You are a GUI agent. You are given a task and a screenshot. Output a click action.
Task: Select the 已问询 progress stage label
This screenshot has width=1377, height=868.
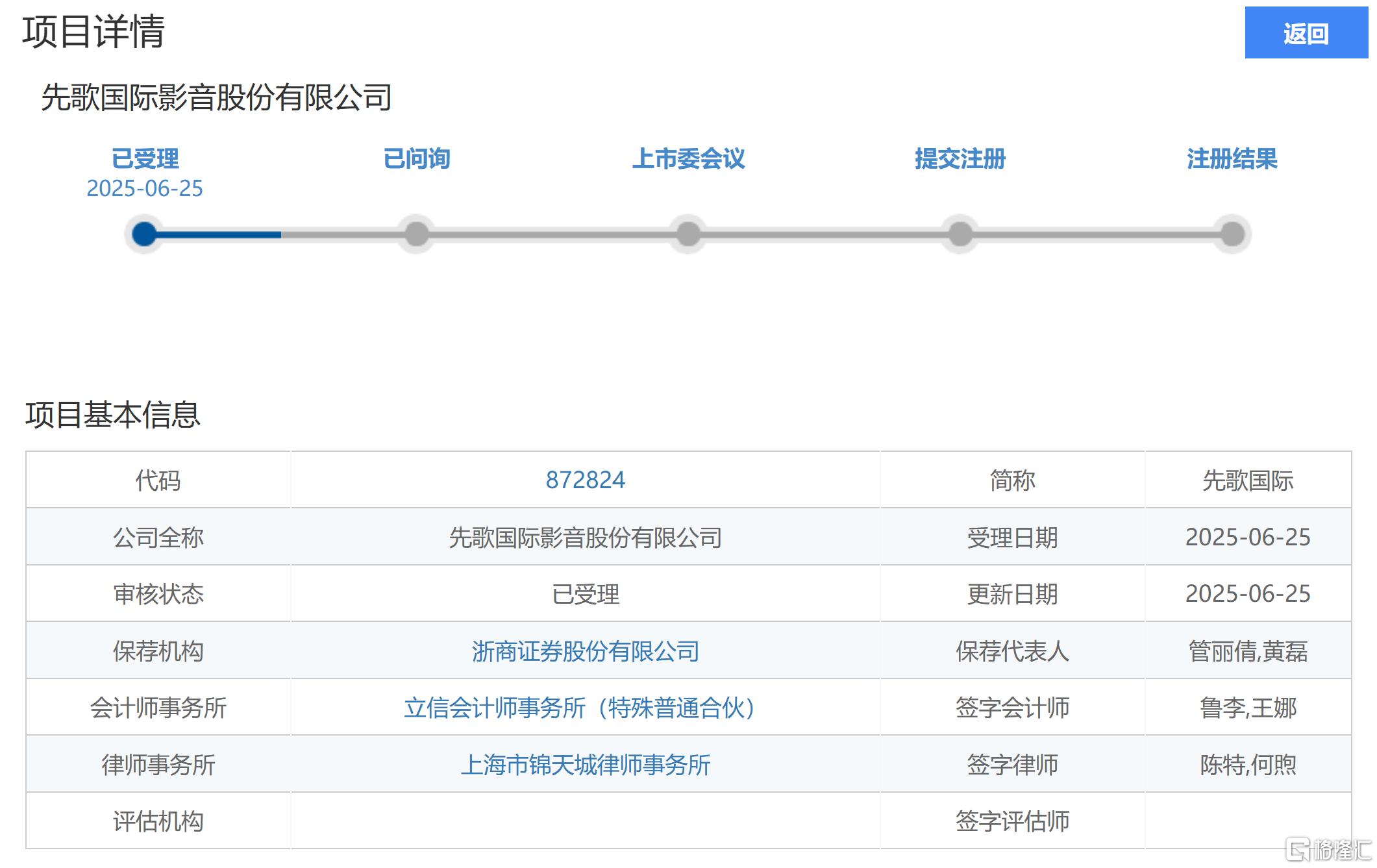point(417,159)
